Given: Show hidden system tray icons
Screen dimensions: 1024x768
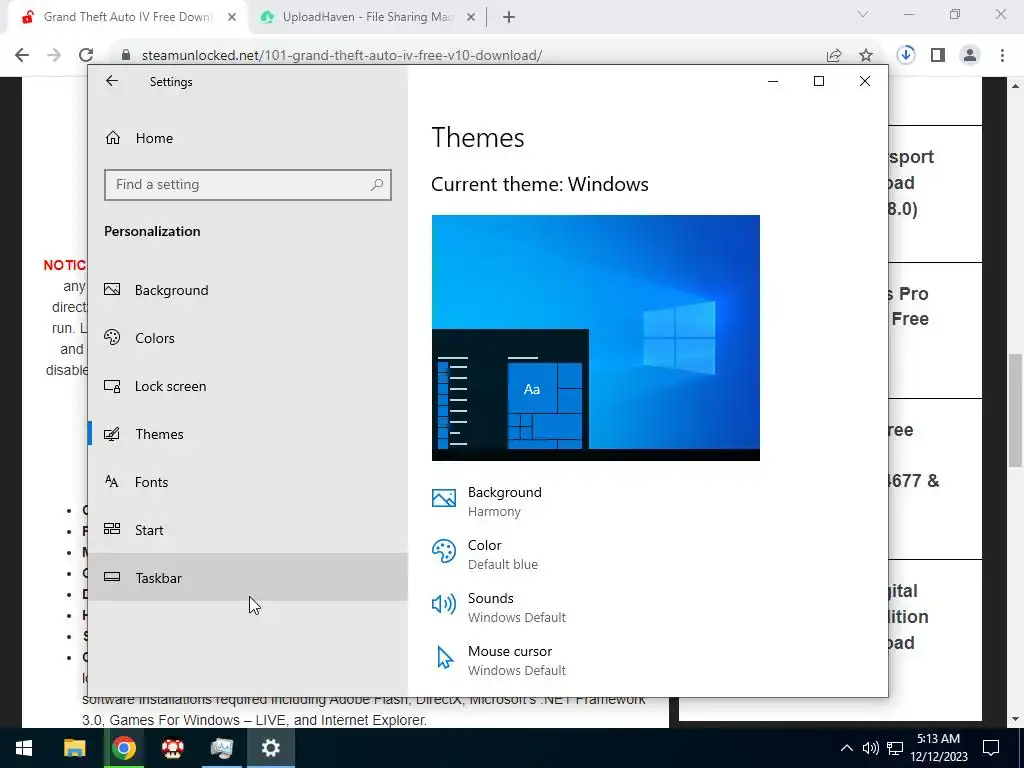Looking at the screenshot, I should (846, 748).
